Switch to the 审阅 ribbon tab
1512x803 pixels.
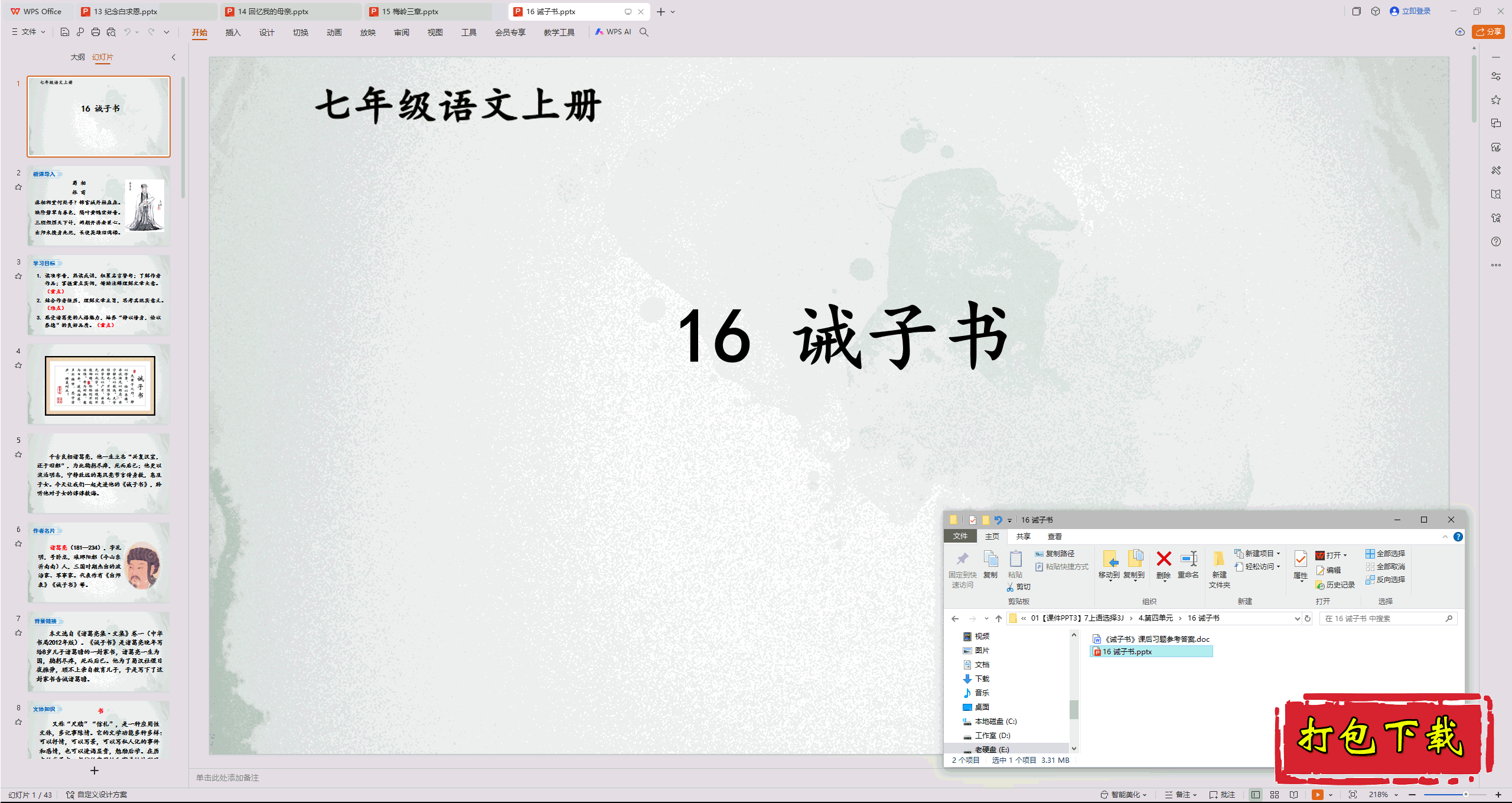(x=402, y=32)
